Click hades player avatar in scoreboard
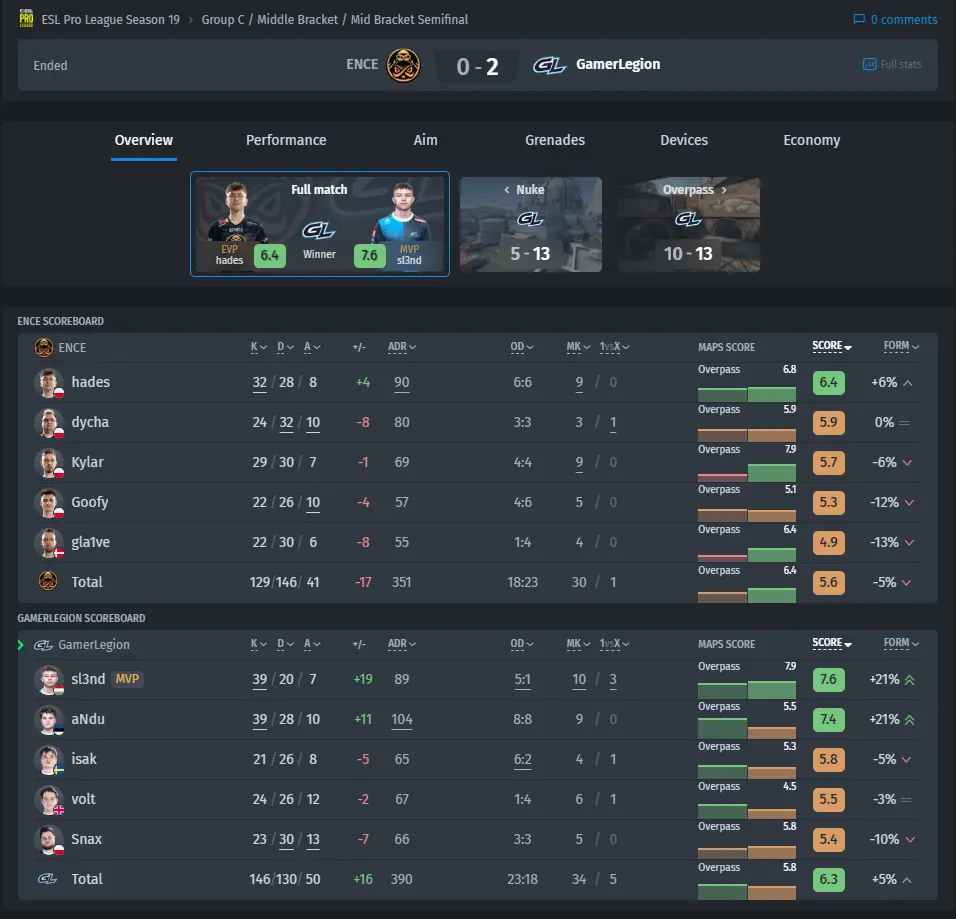This screenshot has height=919, width=956. (x=49, y=383)
